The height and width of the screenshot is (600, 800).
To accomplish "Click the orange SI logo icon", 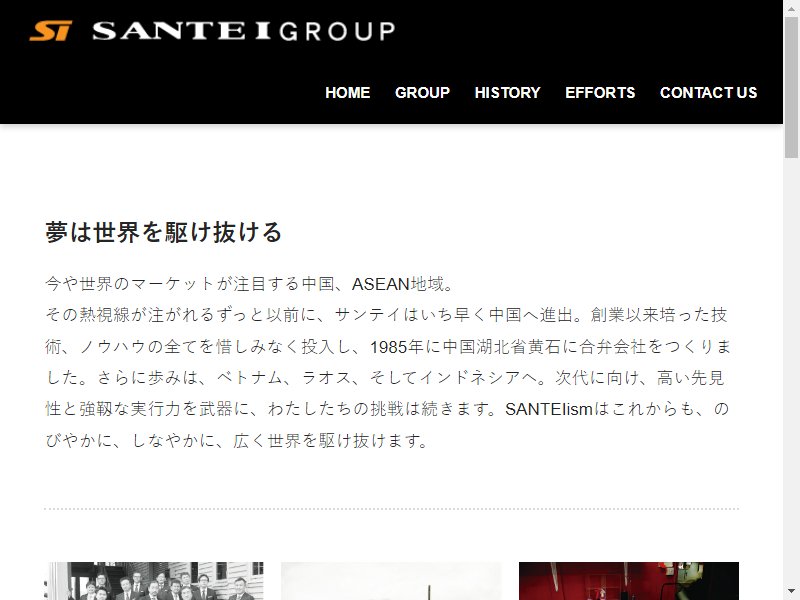I will click(x=51, y=31).
